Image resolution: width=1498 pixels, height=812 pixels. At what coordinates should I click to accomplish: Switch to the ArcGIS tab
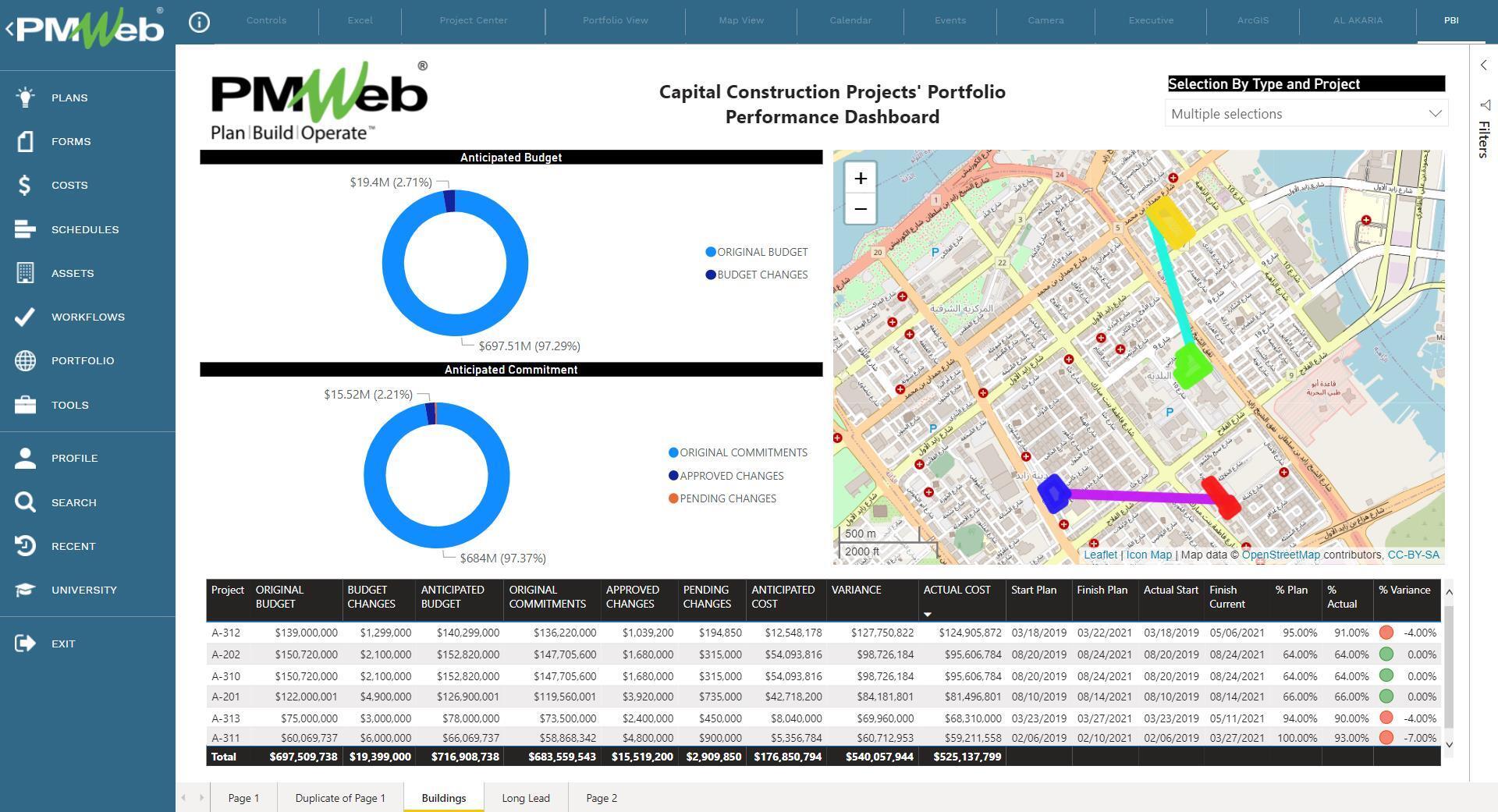click(1253, 20)
